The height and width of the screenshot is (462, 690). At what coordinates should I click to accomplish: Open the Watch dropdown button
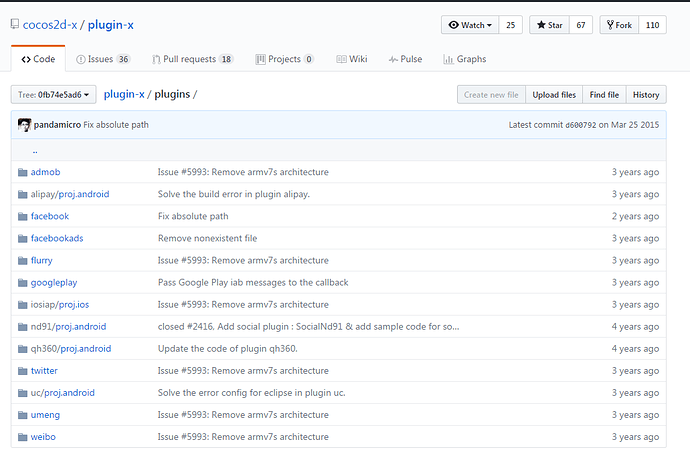click(x=469, y=25)
